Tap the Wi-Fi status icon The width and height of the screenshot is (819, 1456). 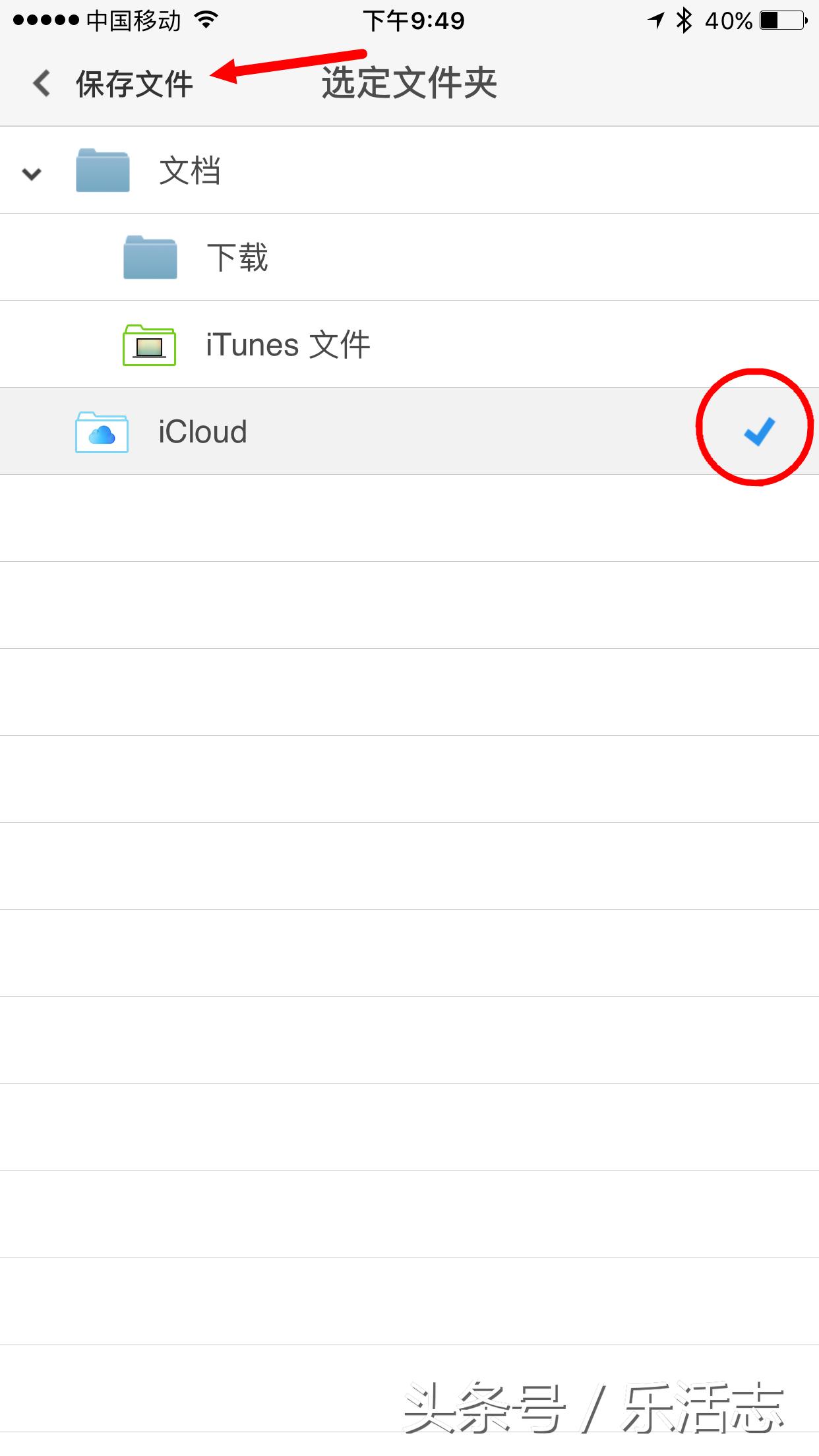pos(206,20)
